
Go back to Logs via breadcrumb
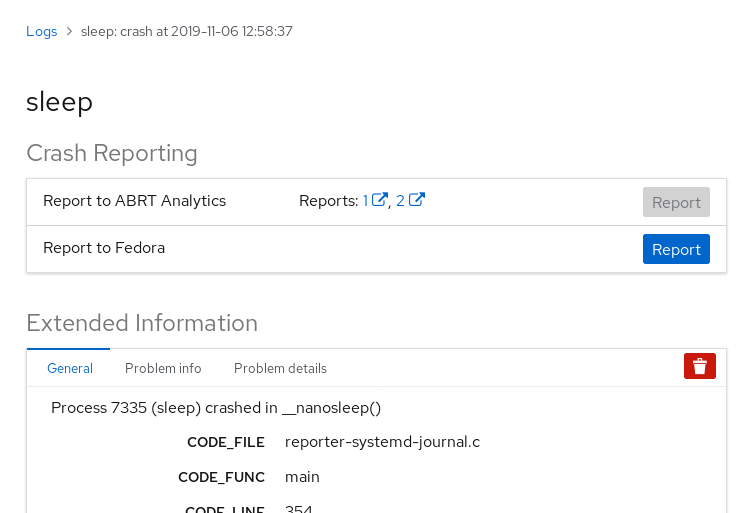click(x=41, y=32)
